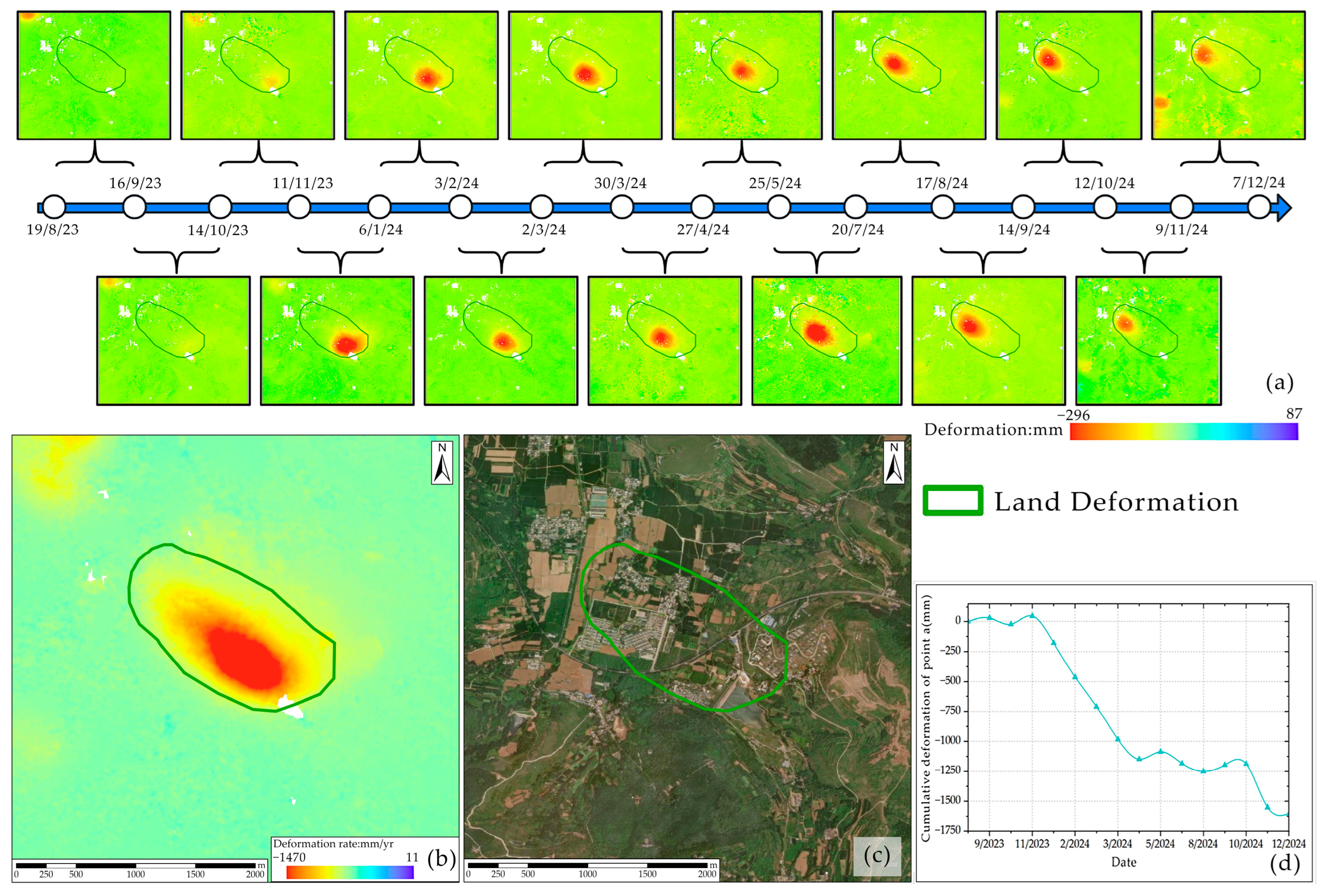Click the green Land Deformation legend box

click(x=953, y=500)
